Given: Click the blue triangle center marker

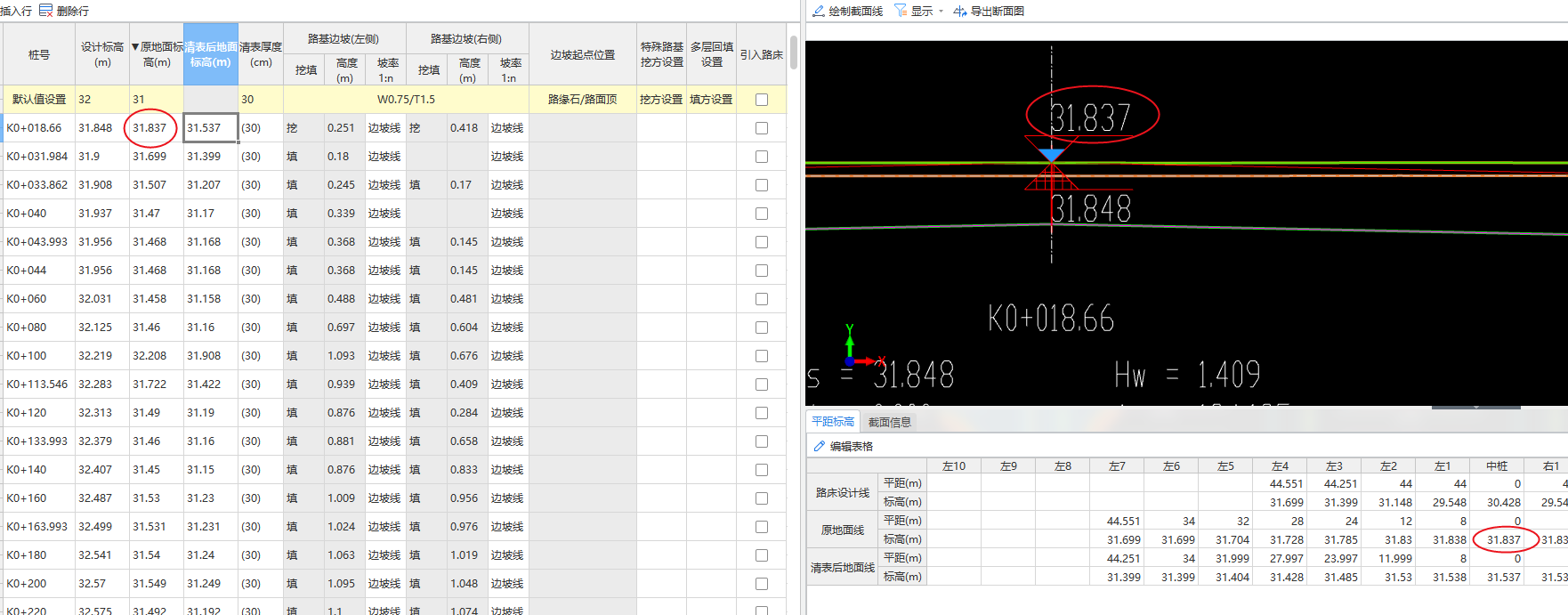Looking at the screenshot, I should 1052,156.
